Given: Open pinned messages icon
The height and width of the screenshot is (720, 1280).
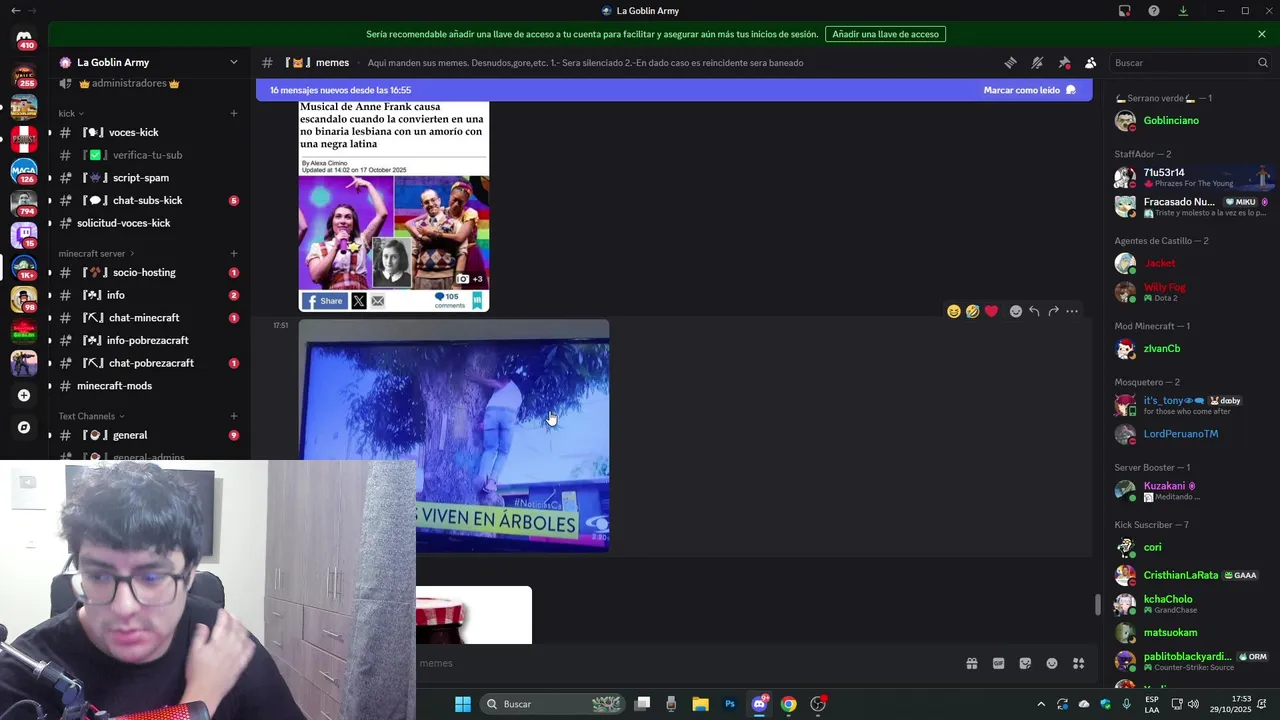Looking at the screenshot, I should coord(1064,62).
